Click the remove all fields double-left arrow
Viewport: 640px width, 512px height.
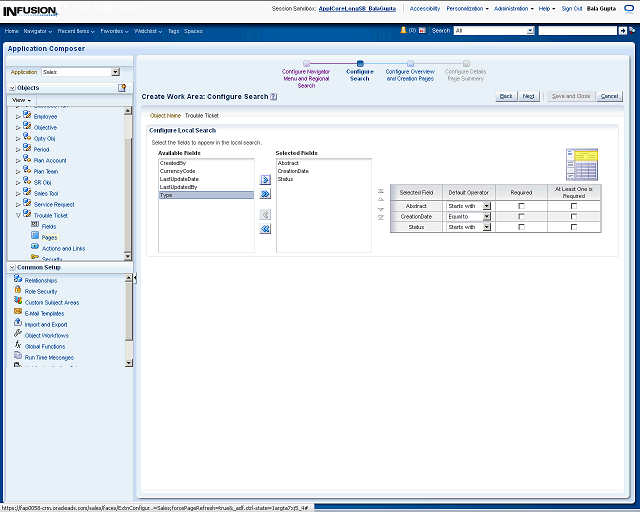(x=265, y=229)
